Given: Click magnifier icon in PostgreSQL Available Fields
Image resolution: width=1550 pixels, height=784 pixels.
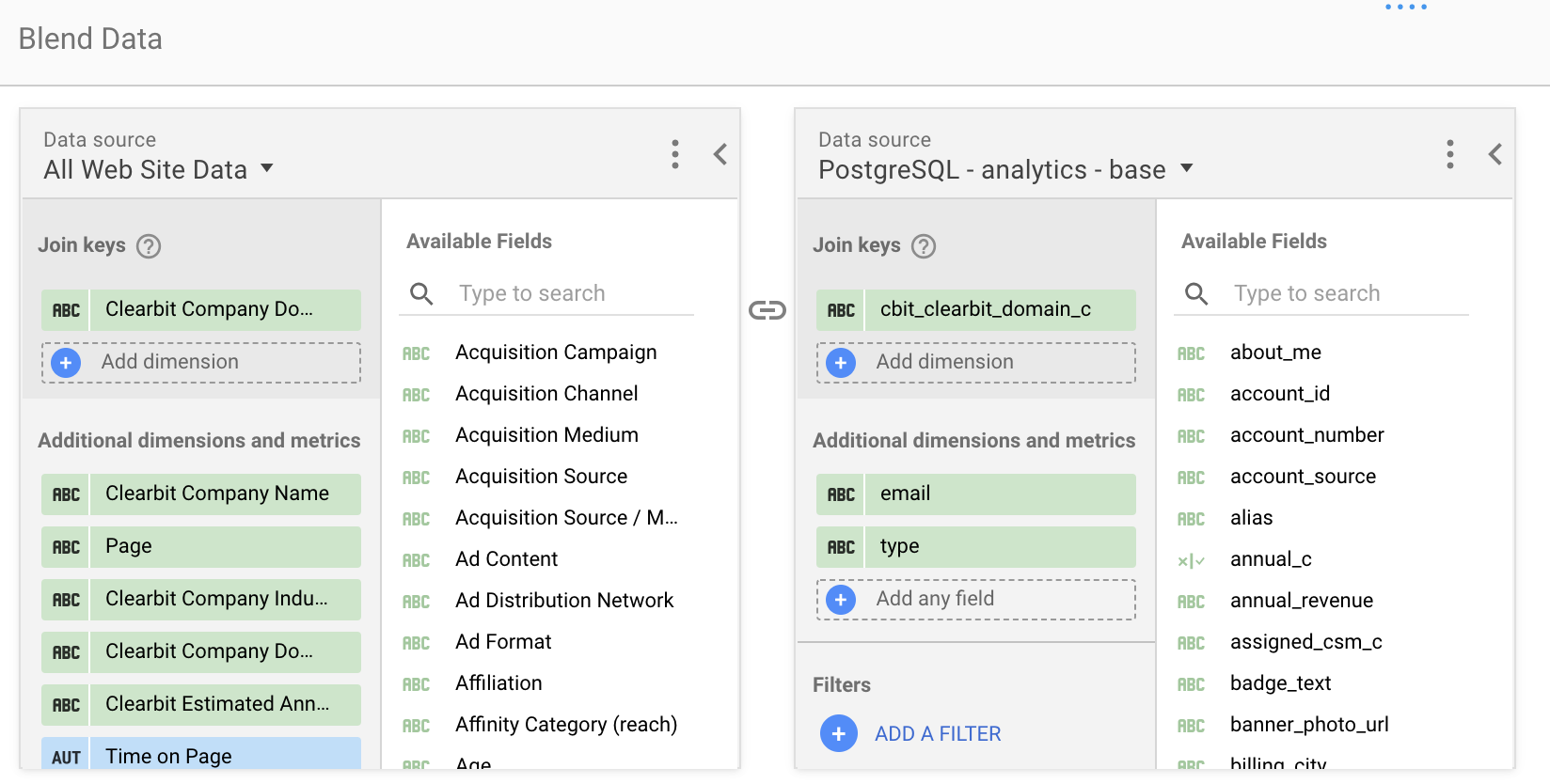Looking at the screenshot, I should point(1196,294).
